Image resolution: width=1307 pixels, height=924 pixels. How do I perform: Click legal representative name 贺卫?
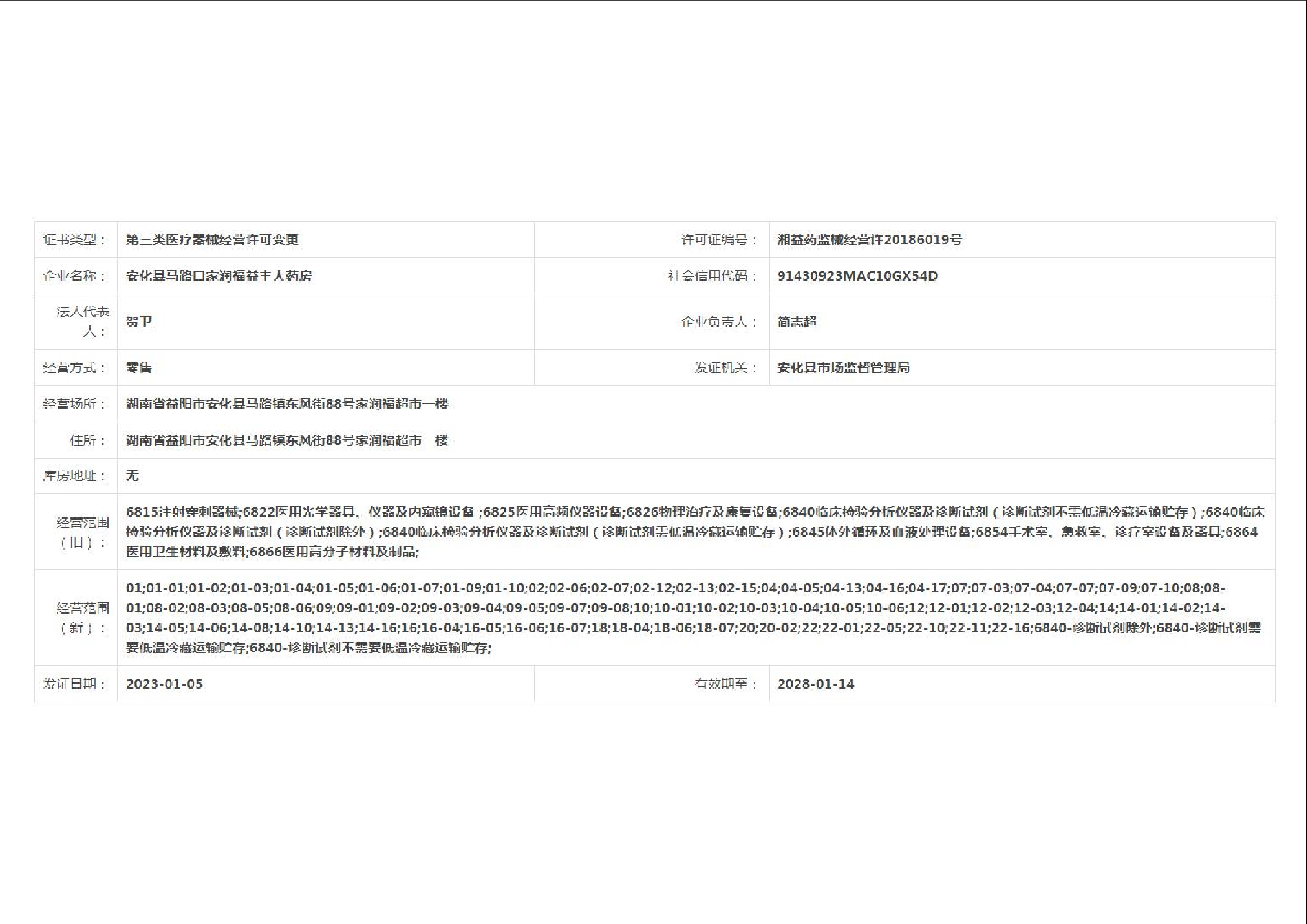coord(139,322)
